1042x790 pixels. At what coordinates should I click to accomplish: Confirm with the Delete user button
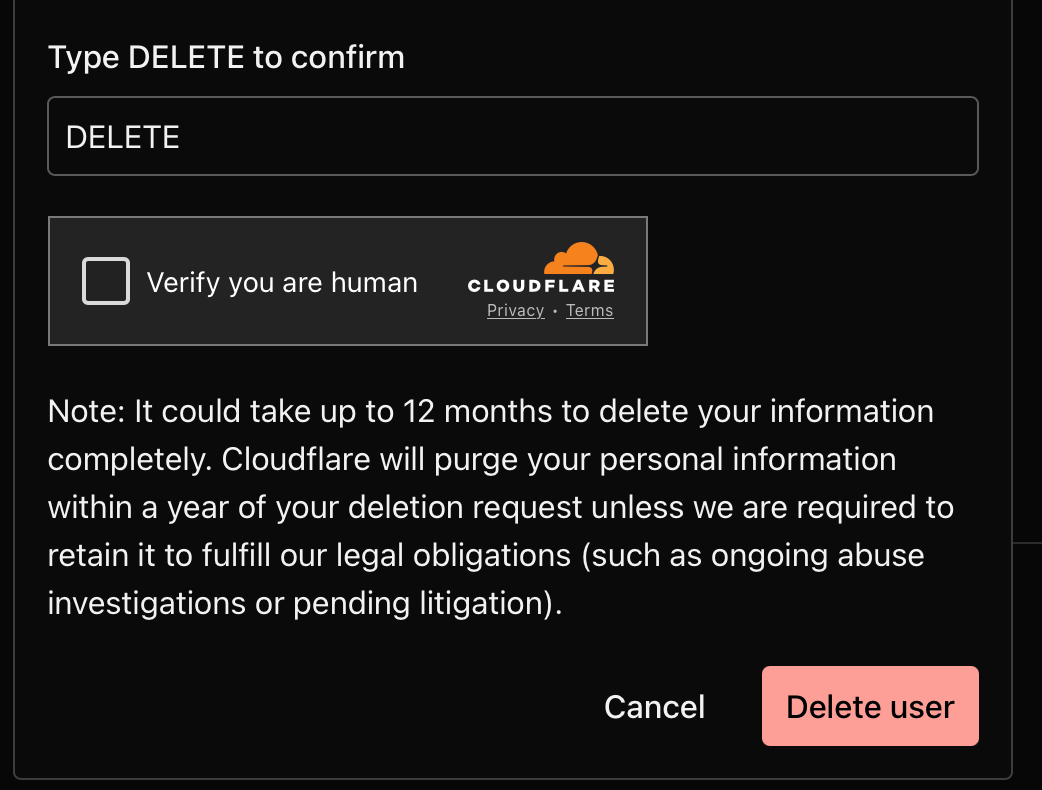click(870, 706)
